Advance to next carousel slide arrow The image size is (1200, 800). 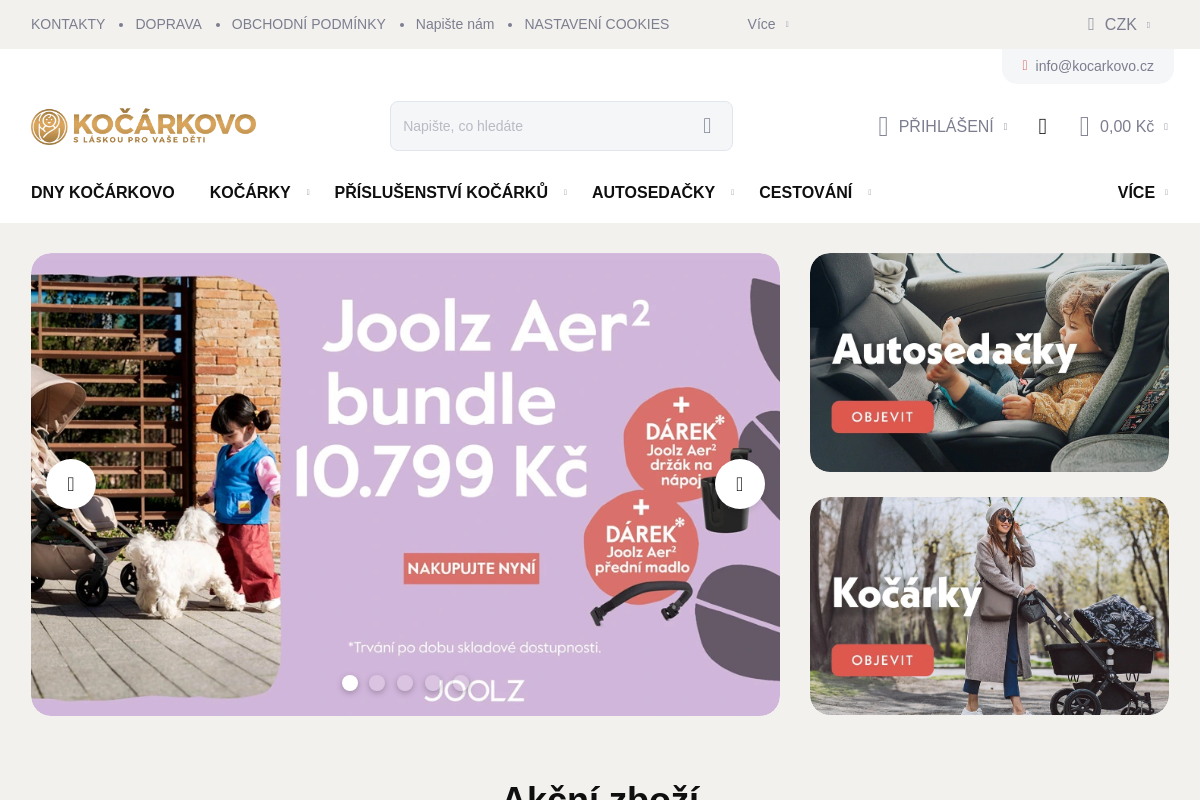tap(740, 484)
